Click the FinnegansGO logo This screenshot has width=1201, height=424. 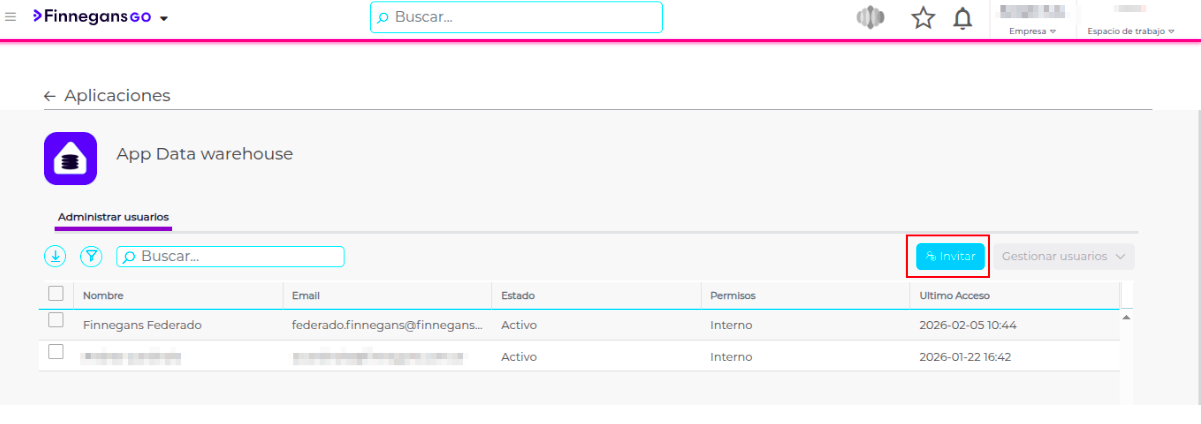click(92, 17)
